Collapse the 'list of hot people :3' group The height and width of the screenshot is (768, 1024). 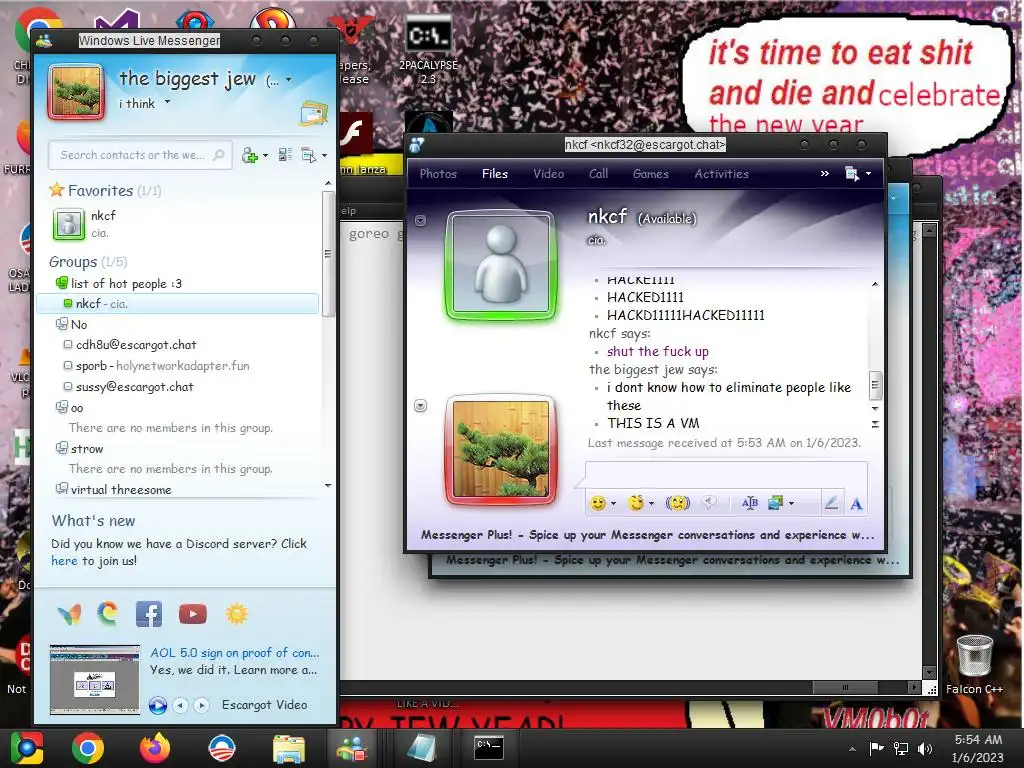tap(62, 283)
